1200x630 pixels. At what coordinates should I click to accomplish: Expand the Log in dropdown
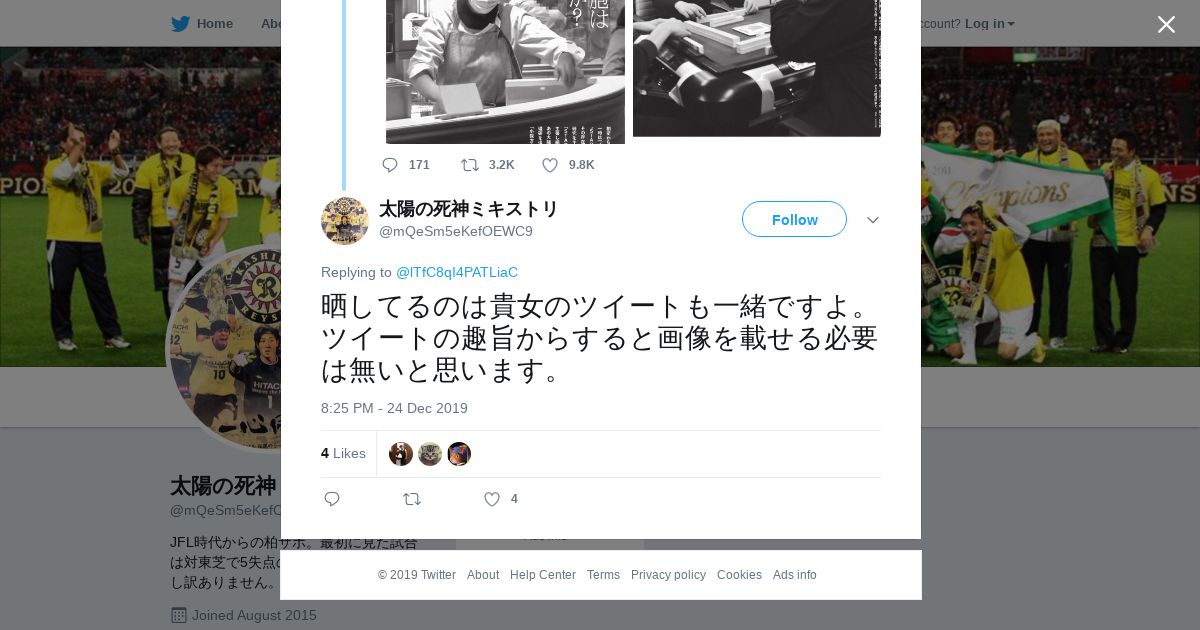point(989,24)
